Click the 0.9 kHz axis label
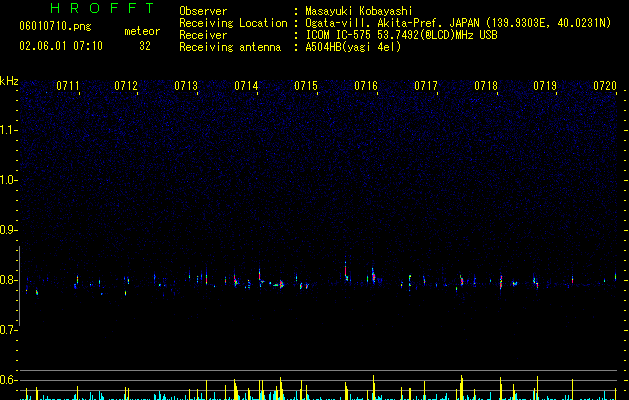The image size is (629, 400). (8, 230)
